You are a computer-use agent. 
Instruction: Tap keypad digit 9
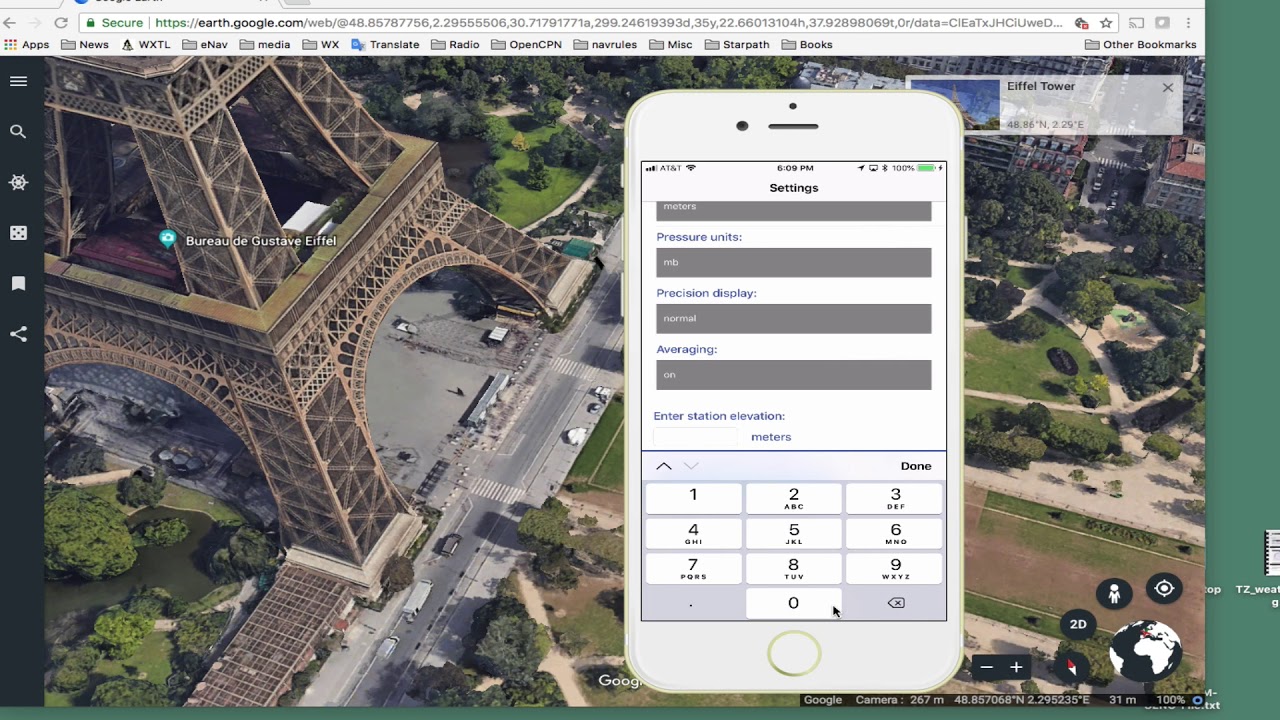click(895, 568)
